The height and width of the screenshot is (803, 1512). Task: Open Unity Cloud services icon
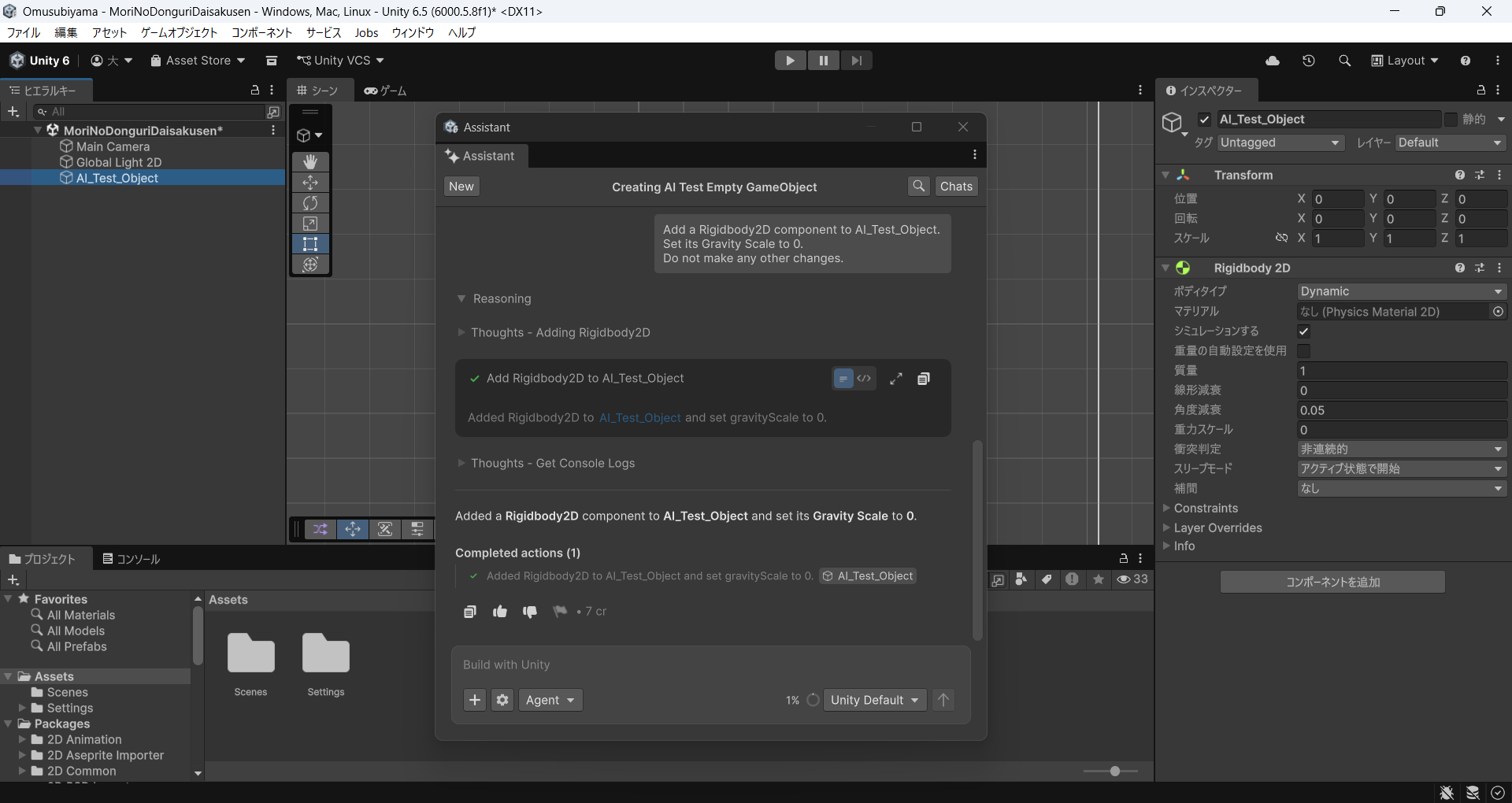1273,61
